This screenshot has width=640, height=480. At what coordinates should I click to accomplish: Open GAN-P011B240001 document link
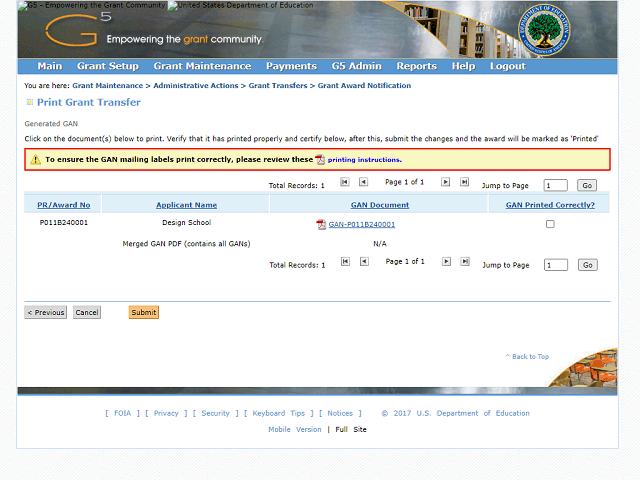click(x=361, y=225)
